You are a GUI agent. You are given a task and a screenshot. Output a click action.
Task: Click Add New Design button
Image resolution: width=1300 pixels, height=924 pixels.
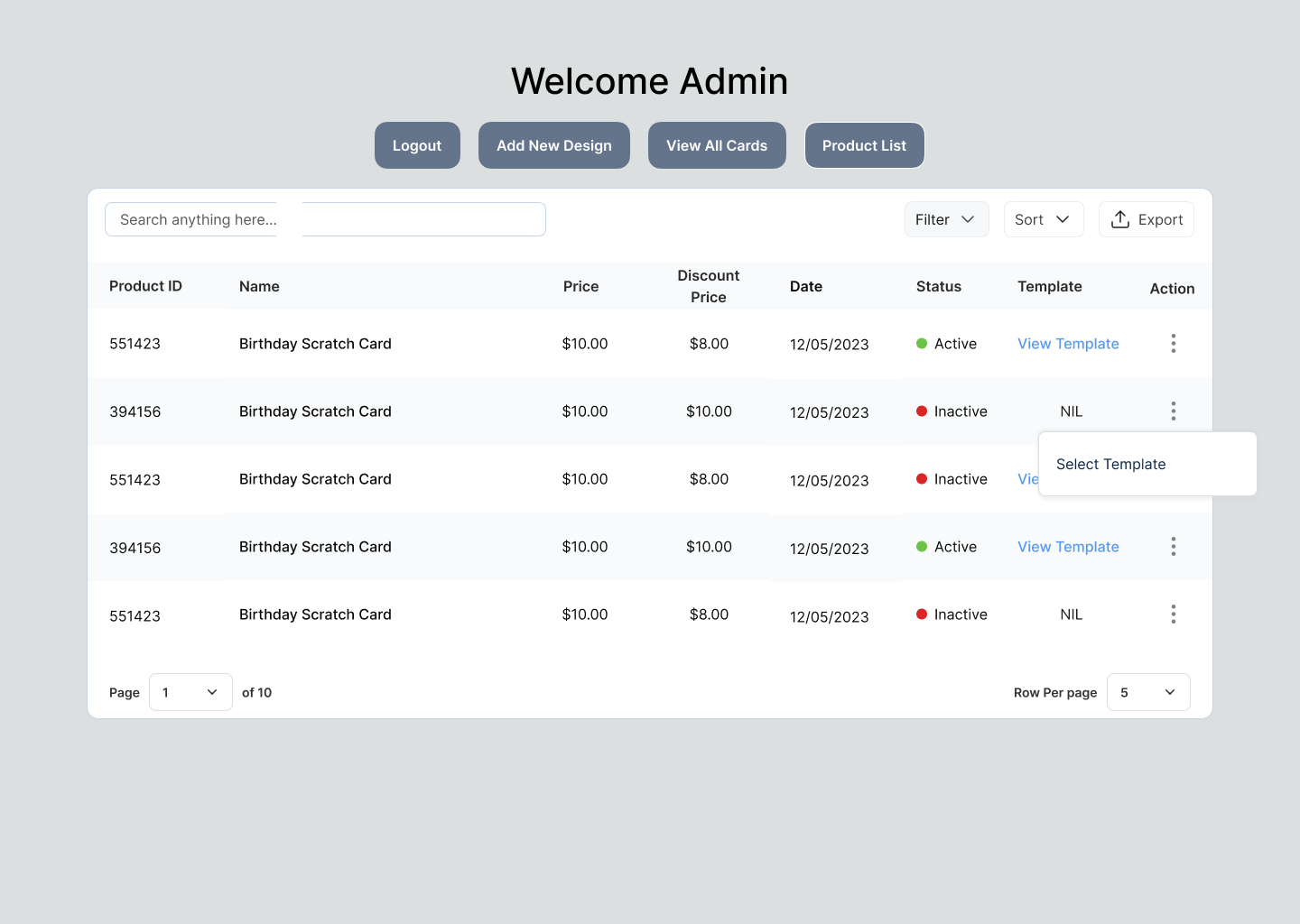point(554,145)
